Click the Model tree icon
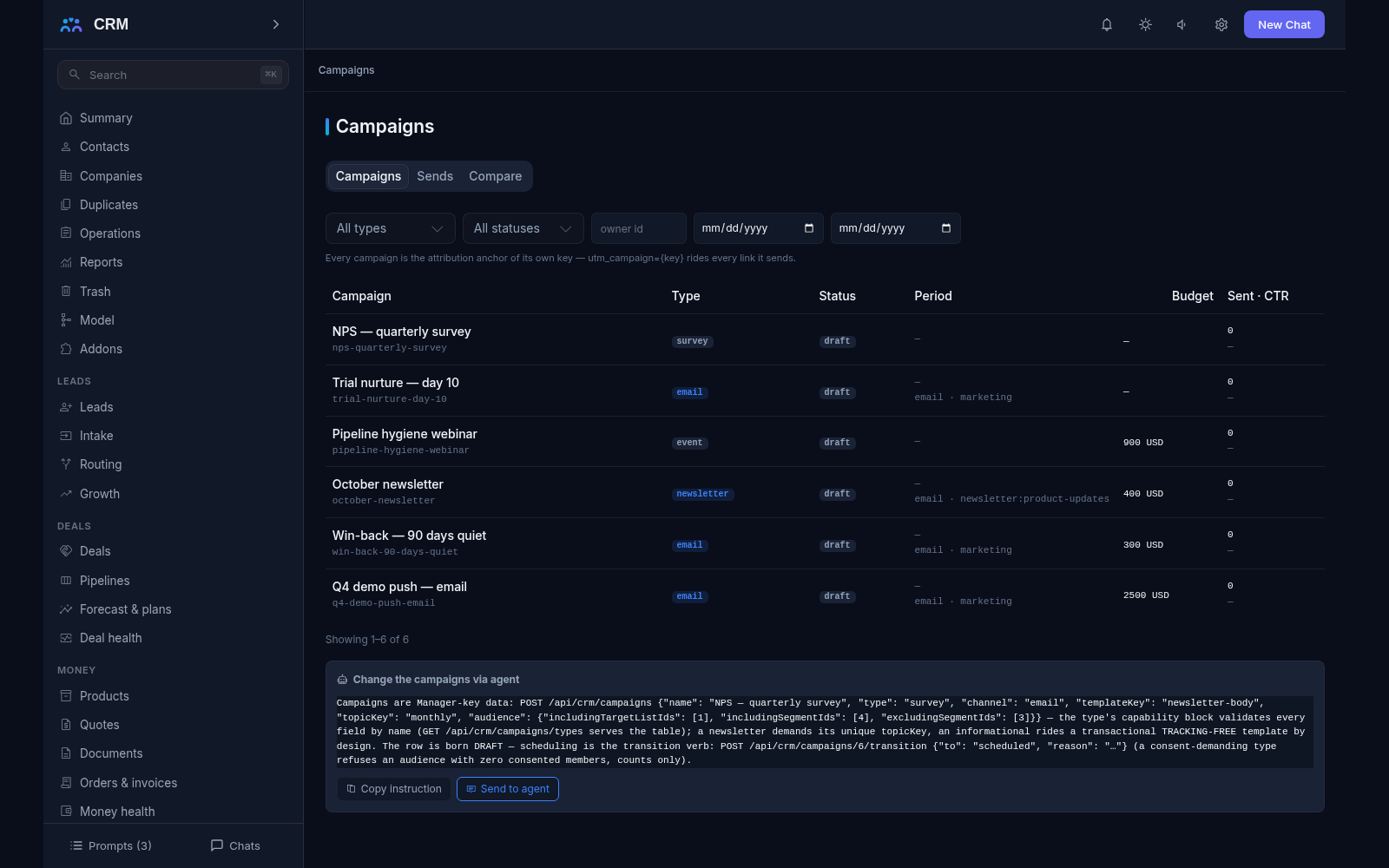 66,320
